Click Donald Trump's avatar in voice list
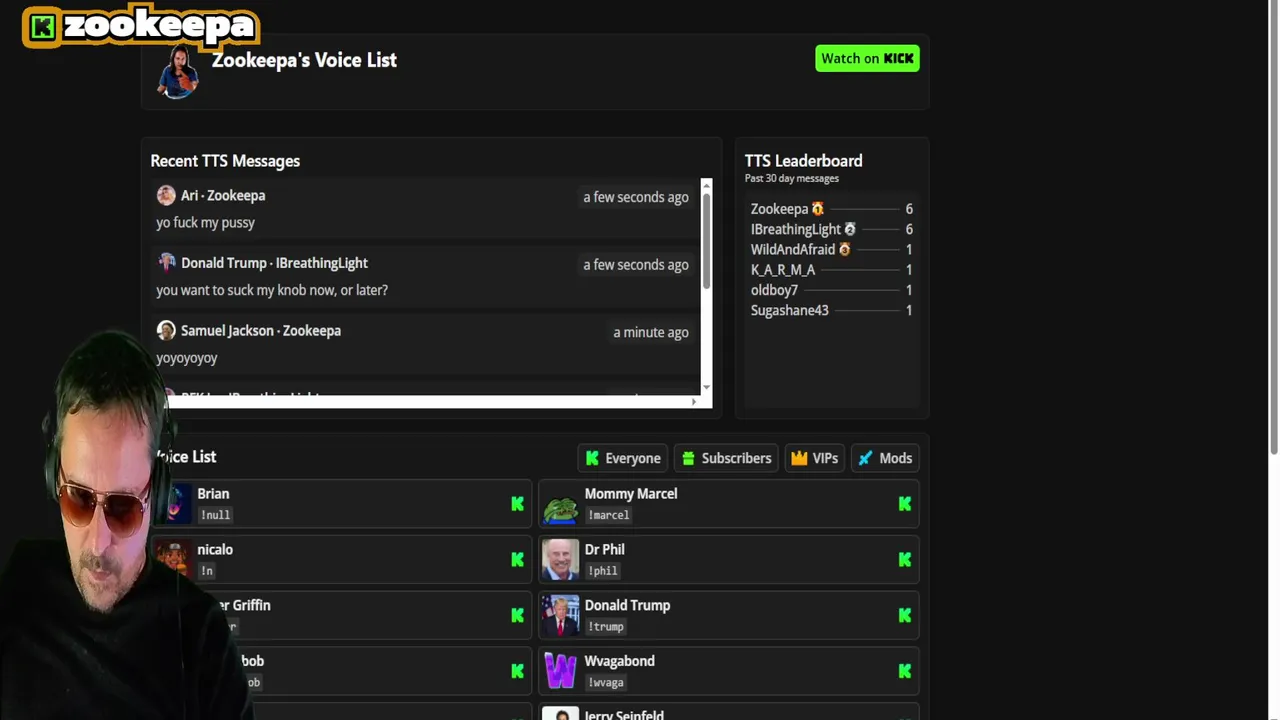 pyautogui.click(x=560, y=616)
